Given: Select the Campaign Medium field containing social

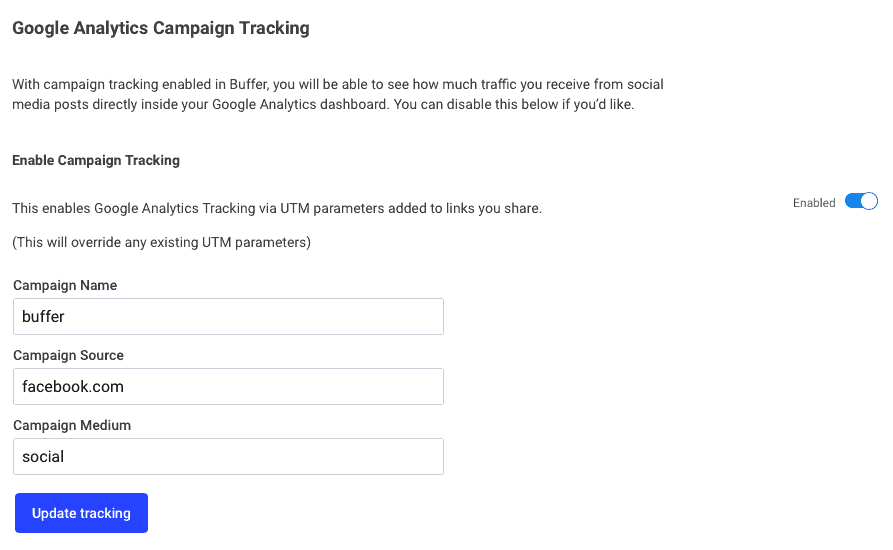Looking at the screenshot, I should (228, 457).
